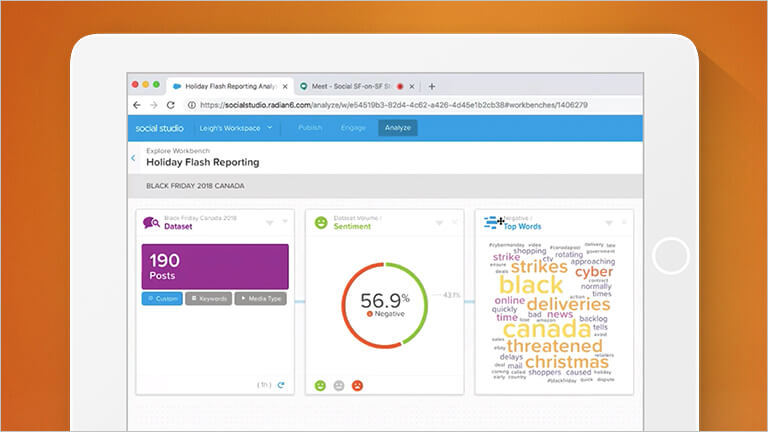Select the Analyze section
This screenshot has width=768, height=432.
(x=398, y=128)
